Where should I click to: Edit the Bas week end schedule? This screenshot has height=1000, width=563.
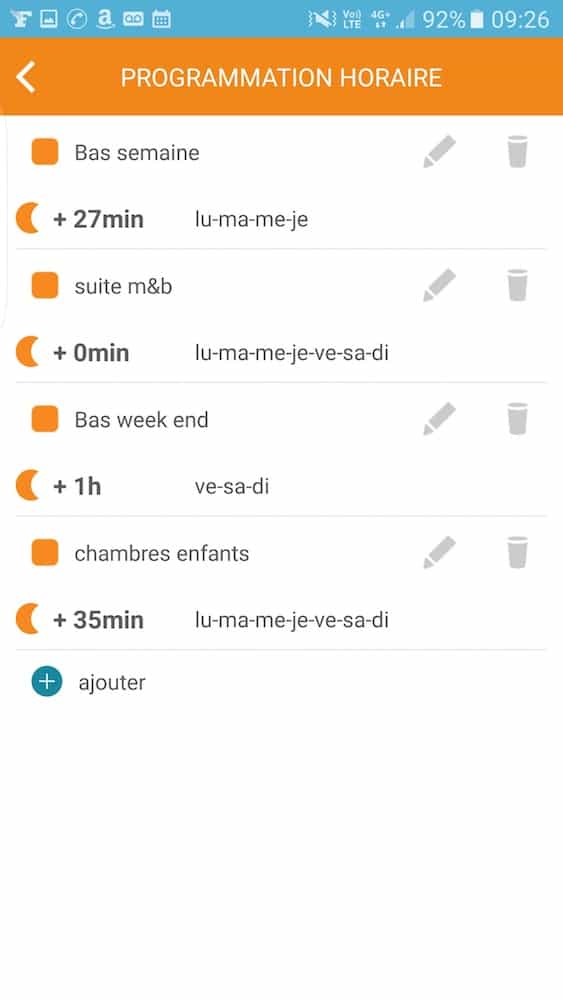(x=439, y=419)
